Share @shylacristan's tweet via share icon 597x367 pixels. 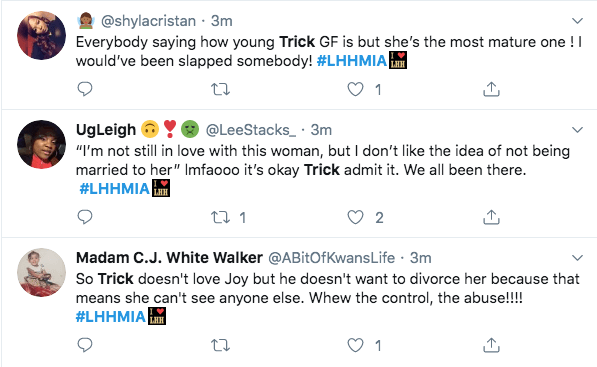tap(491, 89)
